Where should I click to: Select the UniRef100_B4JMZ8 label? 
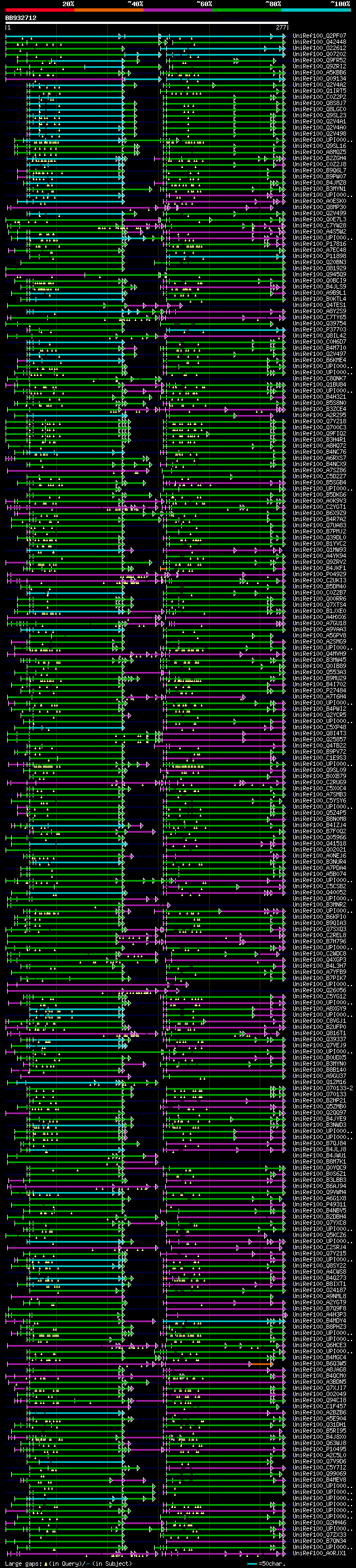click(x=319, y=182)
